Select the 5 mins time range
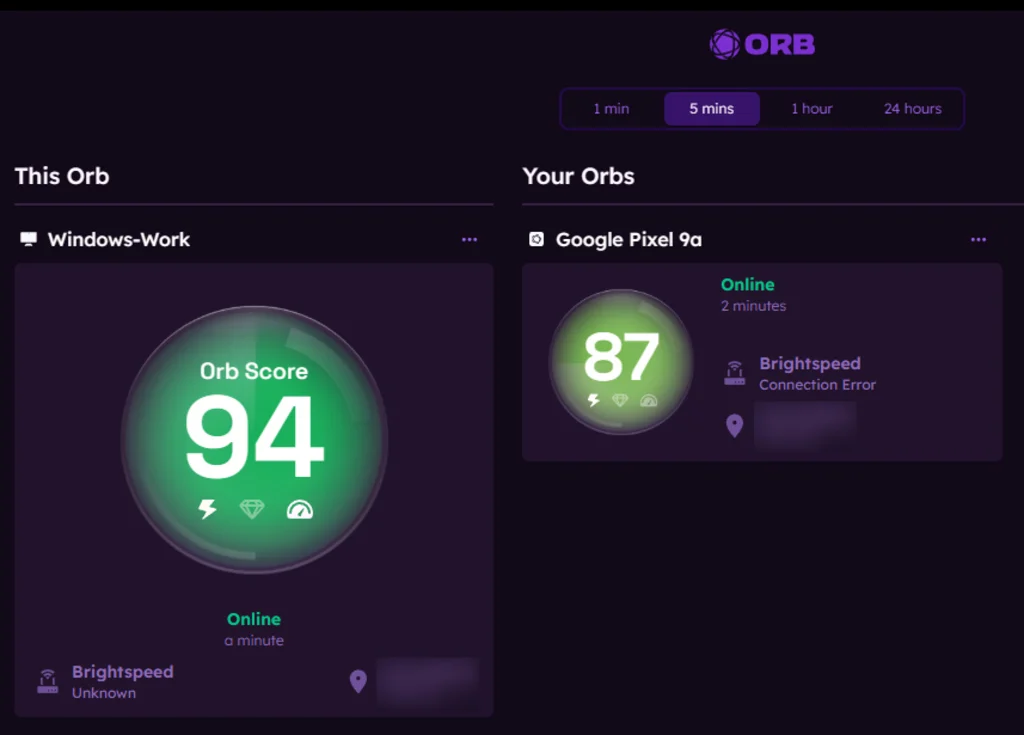1024x735 pixels. [x=711, y=109]
